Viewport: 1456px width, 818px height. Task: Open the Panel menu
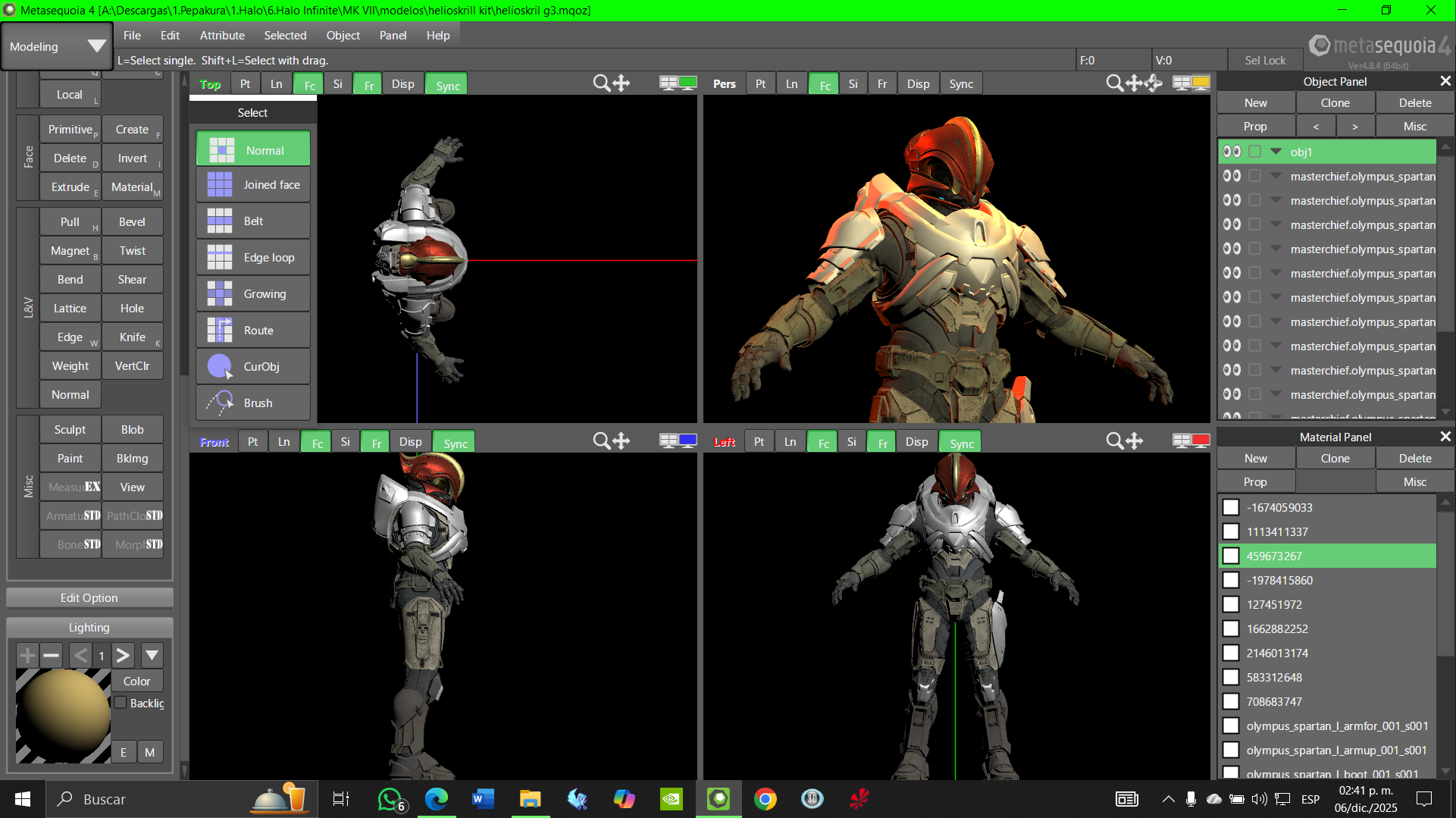point(393,36)
